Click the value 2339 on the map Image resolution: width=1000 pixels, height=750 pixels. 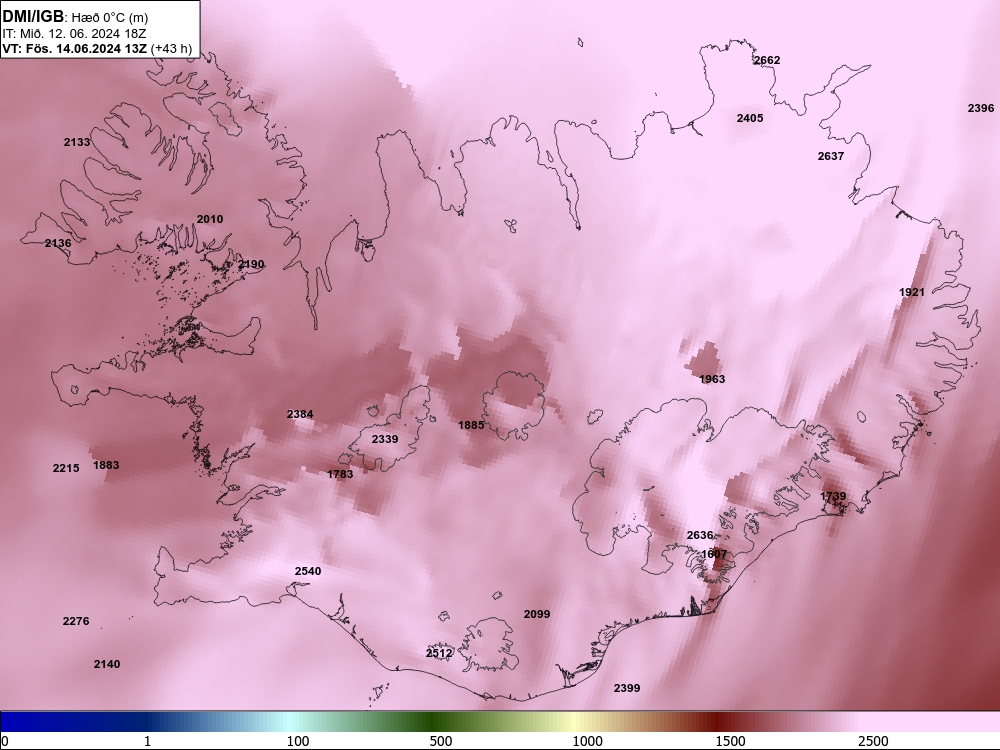click(x=385, y=439)
